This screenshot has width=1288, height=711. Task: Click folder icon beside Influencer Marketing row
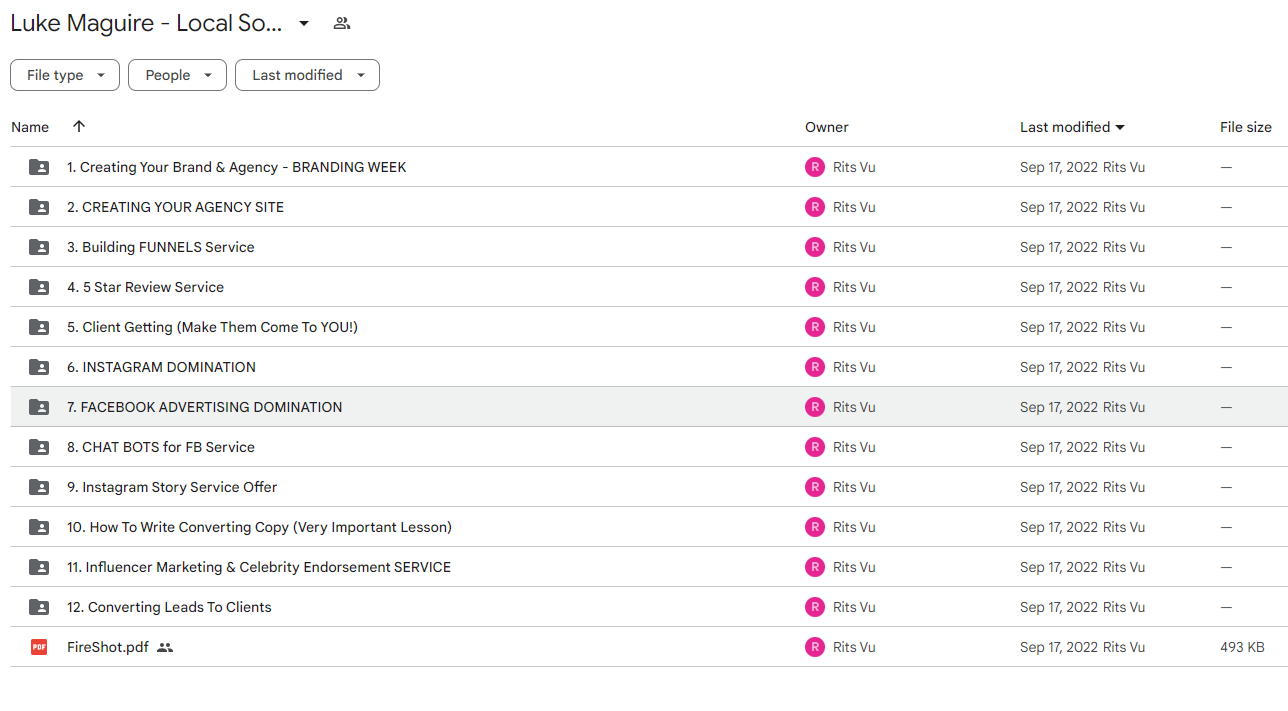[39, 567]
